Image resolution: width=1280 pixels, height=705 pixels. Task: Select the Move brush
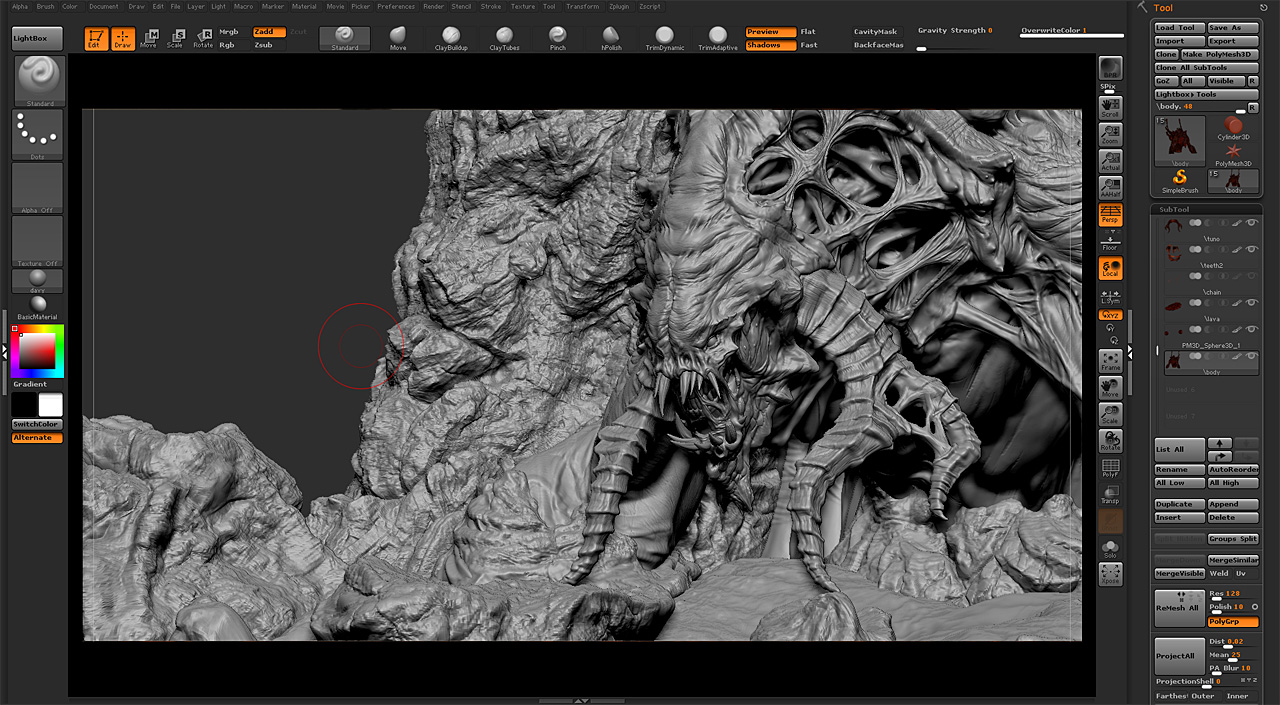398,38
